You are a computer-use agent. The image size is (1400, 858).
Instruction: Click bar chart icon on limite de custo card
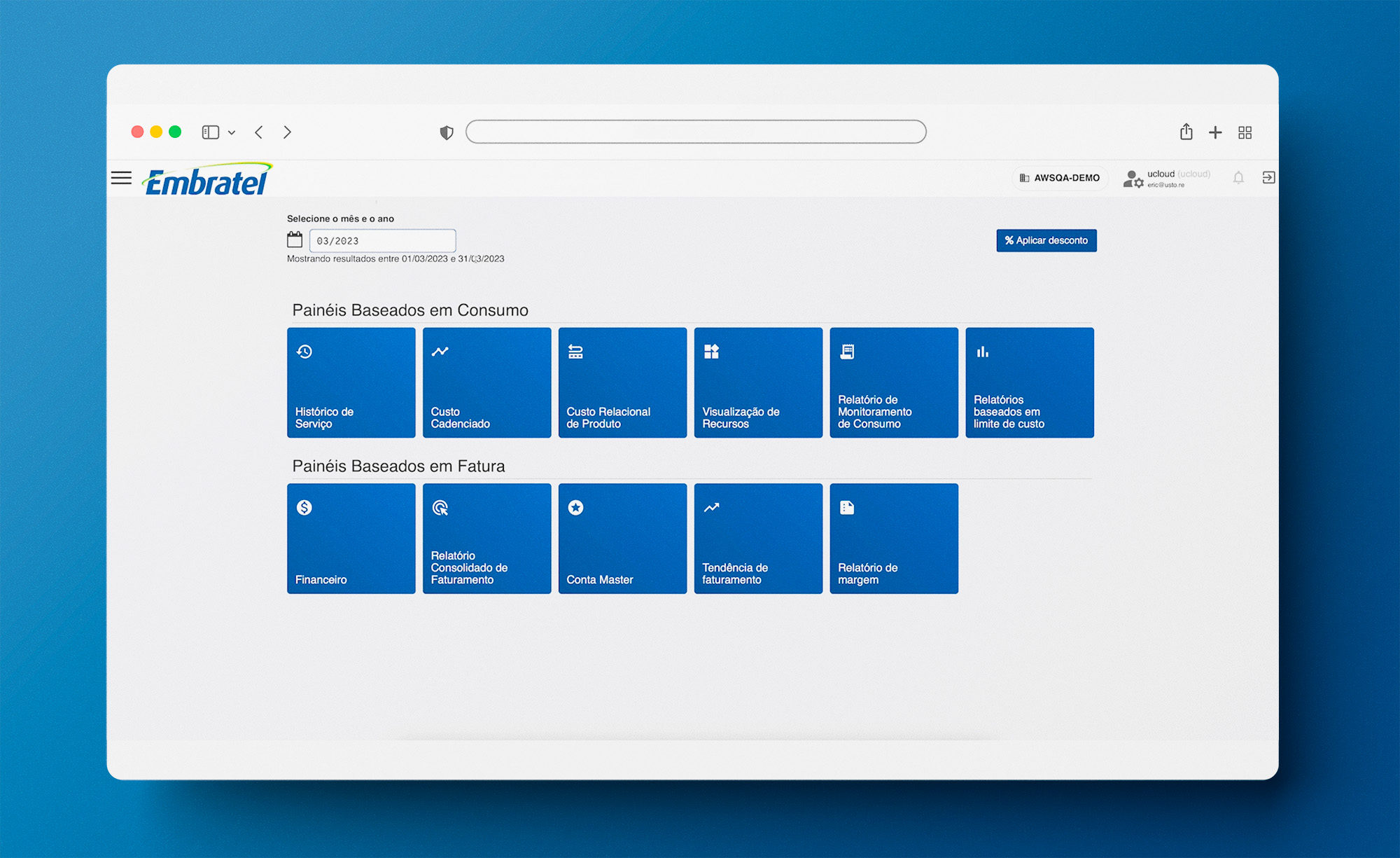coord(983,352)
